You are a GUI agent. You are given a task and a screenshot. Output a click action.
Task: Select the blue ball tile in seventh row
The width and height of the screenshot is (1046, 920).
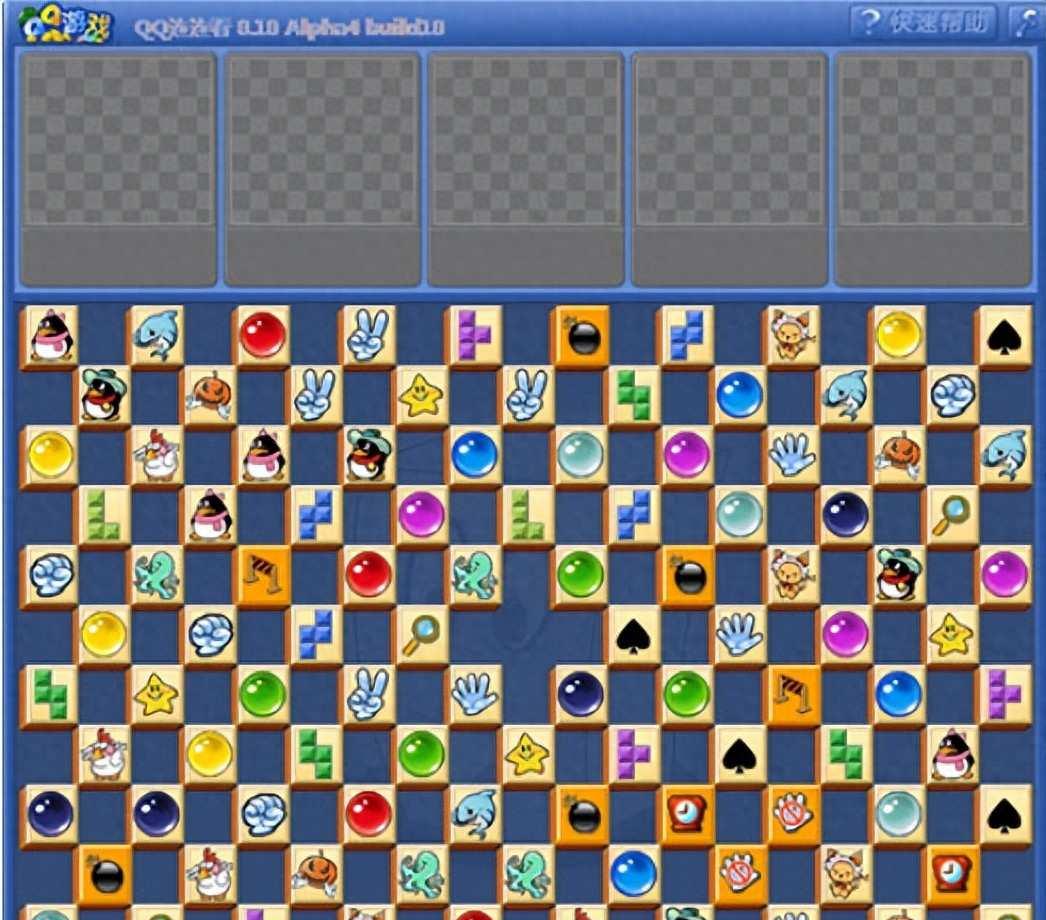pos(899,695)
